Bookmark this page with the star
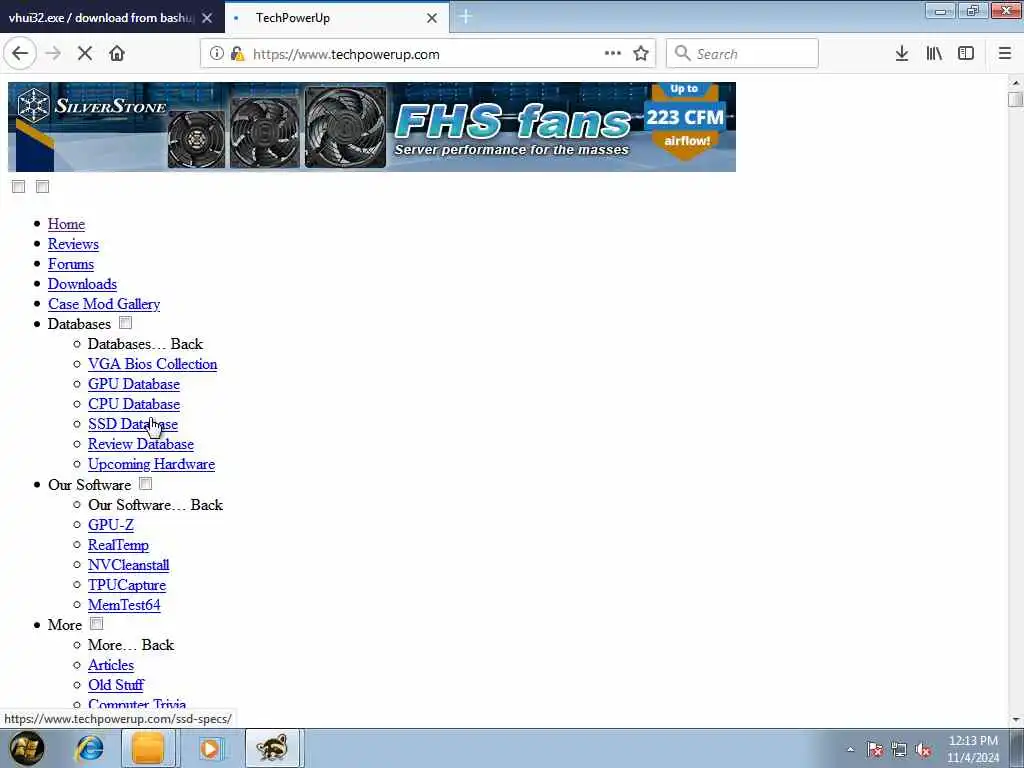 (641, 54)
